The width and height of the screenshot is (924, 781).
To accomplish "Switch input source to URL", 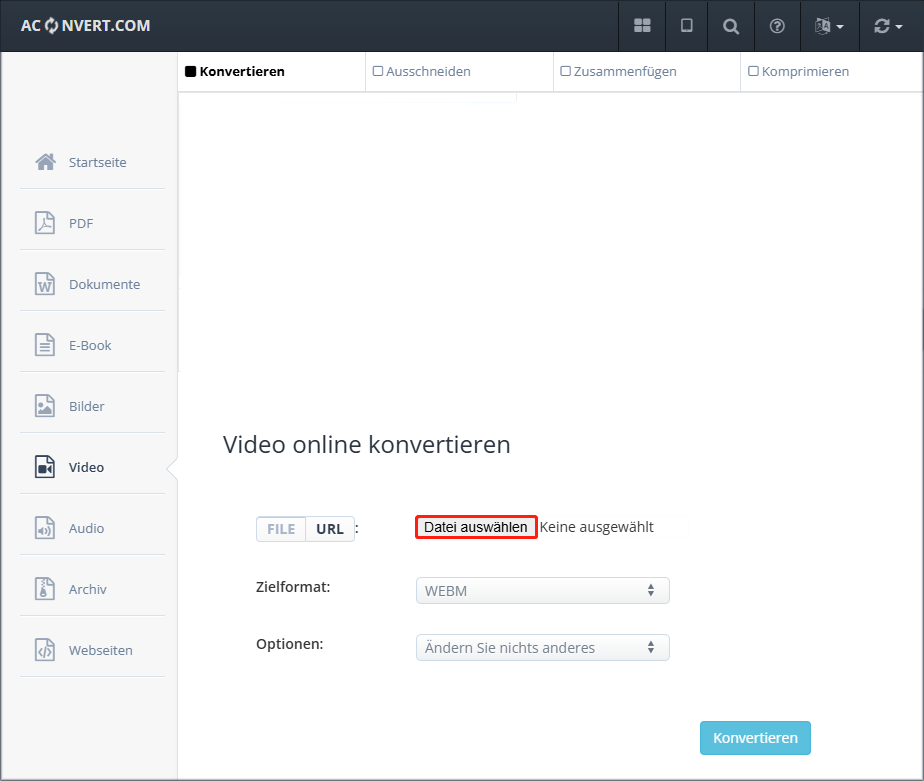I will [330, 529].
